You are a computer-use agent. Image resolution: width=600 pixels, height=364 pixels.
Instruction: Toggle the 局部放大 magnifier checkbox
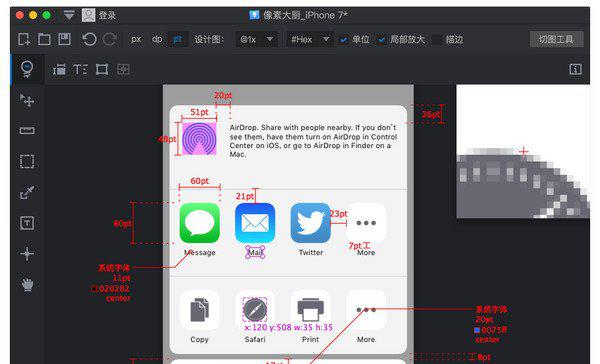(x=382, y=40)
